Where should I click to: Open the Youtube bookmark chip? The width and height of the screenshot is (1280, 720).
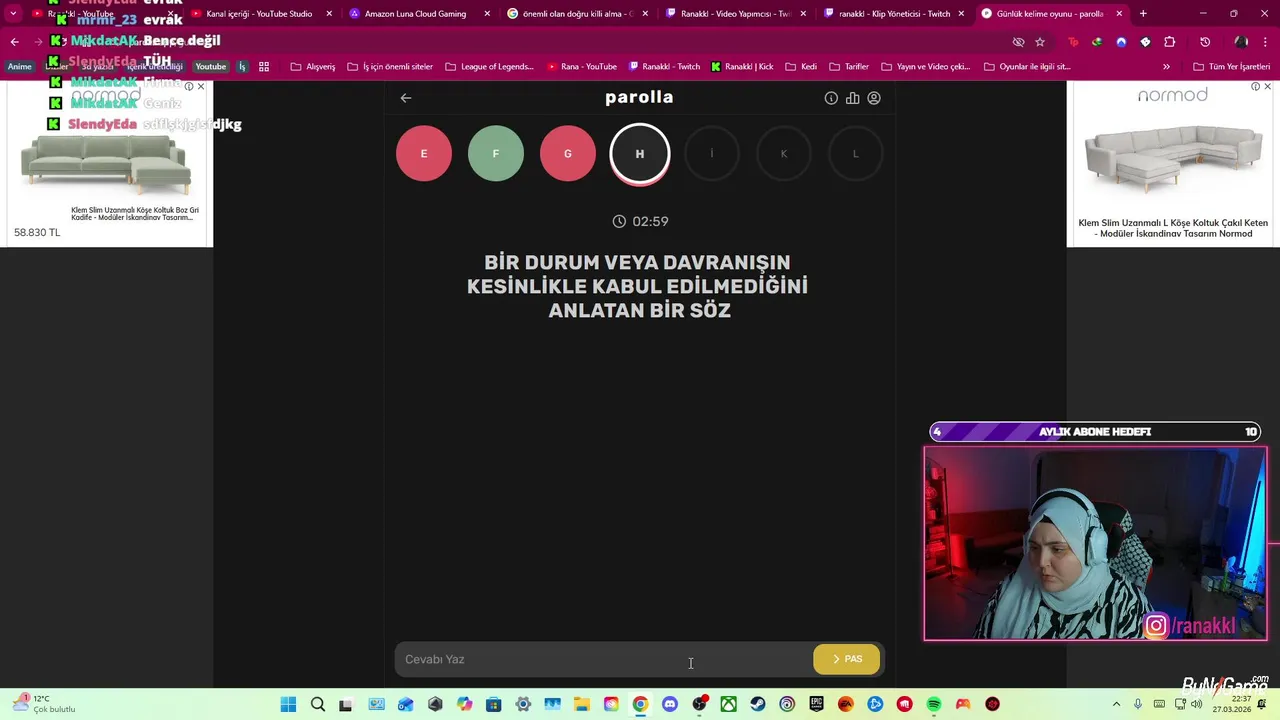coord(210,67)
